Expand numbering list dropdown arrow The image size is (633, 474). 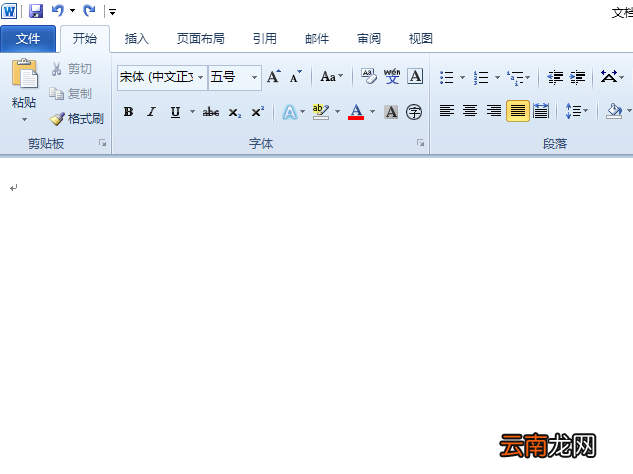pyautogui.click(x=497, y=77)
